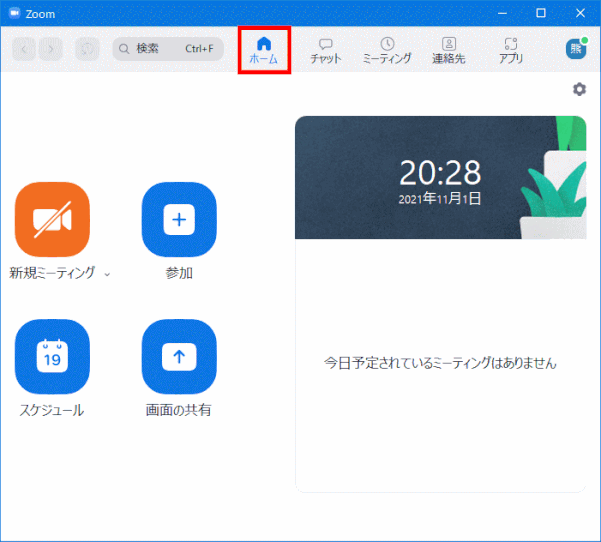Click the search (検索) input field
The image size is (601, 542).
(x=168, y=48)
